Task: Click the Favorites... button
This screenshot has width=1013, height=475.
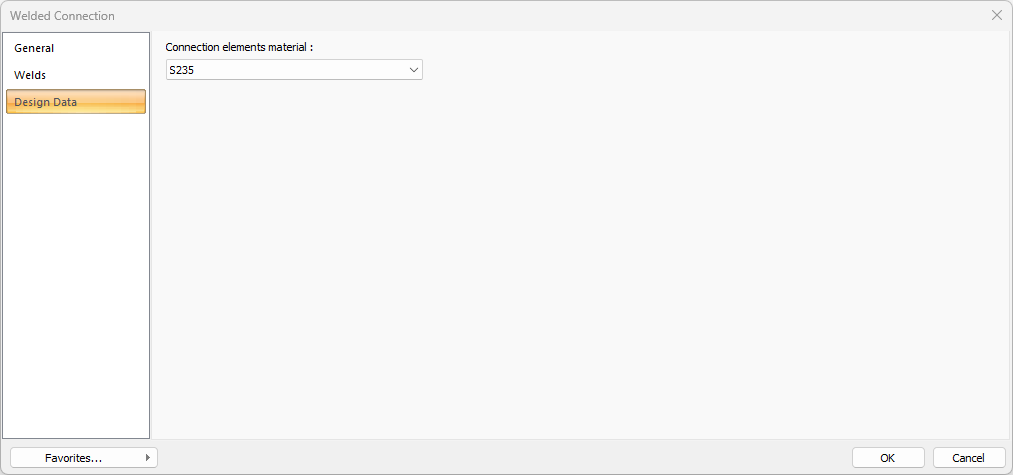Action: (74, 457)
